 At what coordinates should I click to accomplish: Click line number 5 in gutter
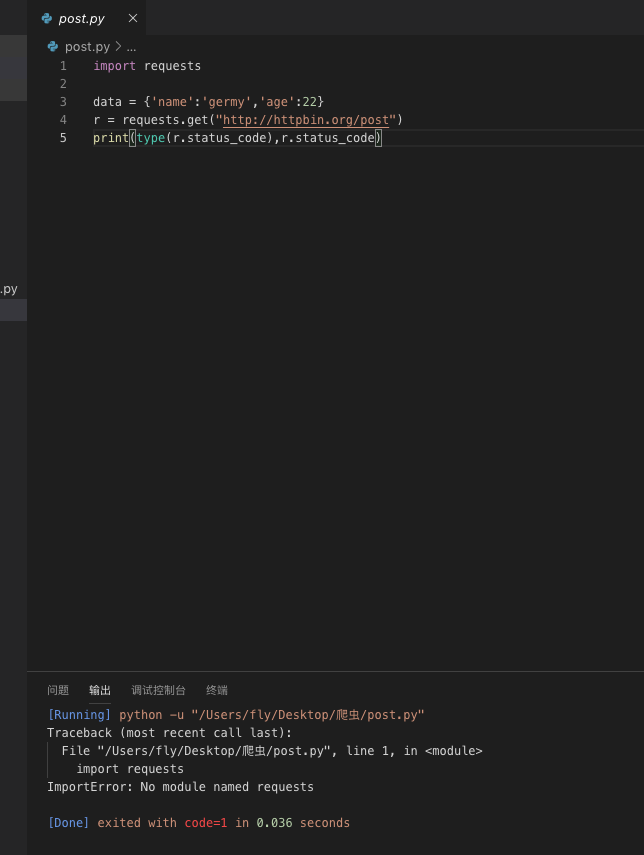click(x=63, y=138)
